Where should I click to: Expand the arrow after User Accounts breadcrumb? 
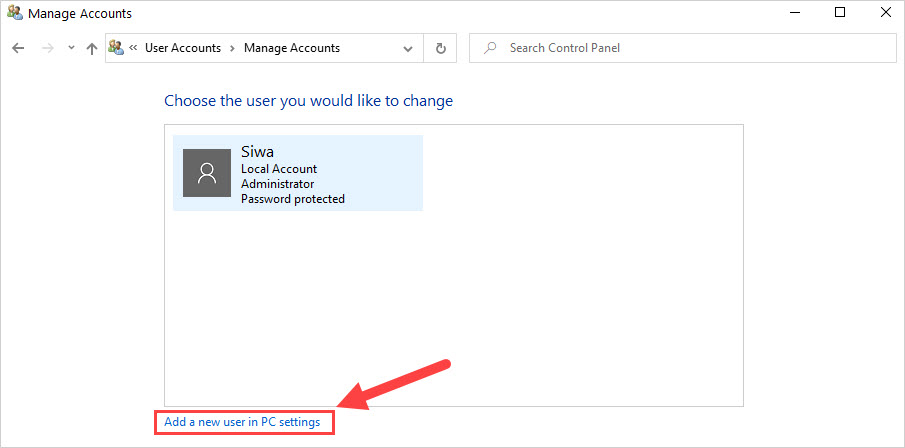[232, 48]
